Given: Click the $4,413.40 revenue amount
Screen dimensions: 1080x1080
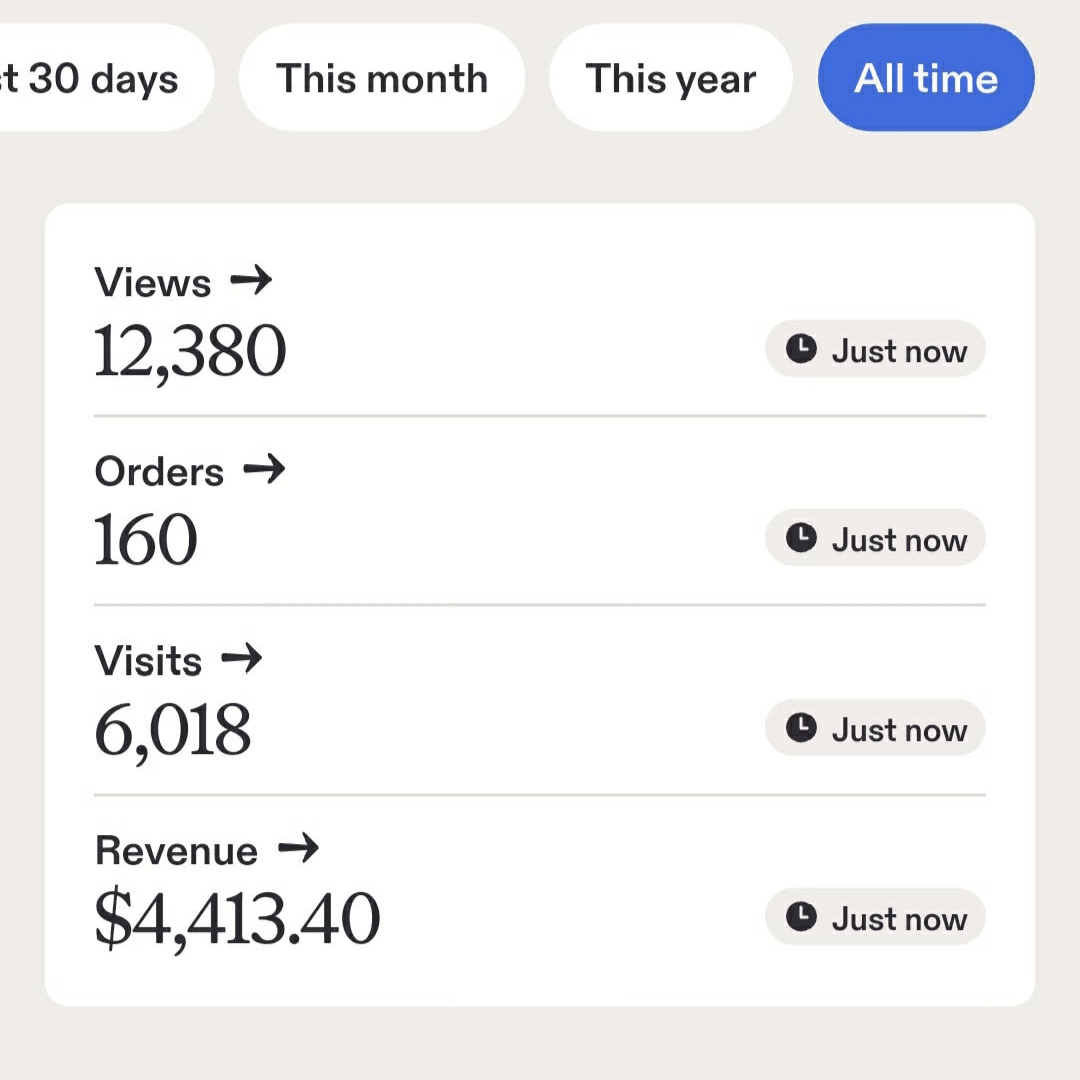Looking at the screenshot, I should coord(237,918).
